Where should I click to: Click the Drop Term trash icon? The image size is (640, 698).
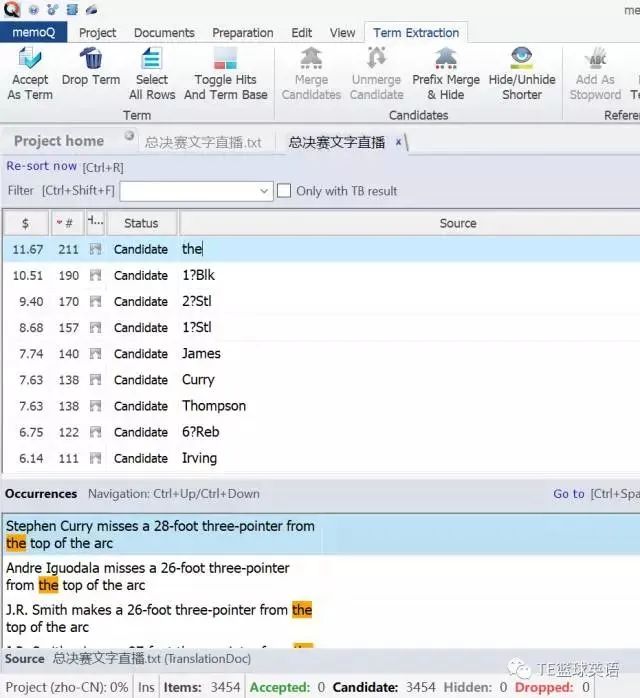[x=91, y=58]
